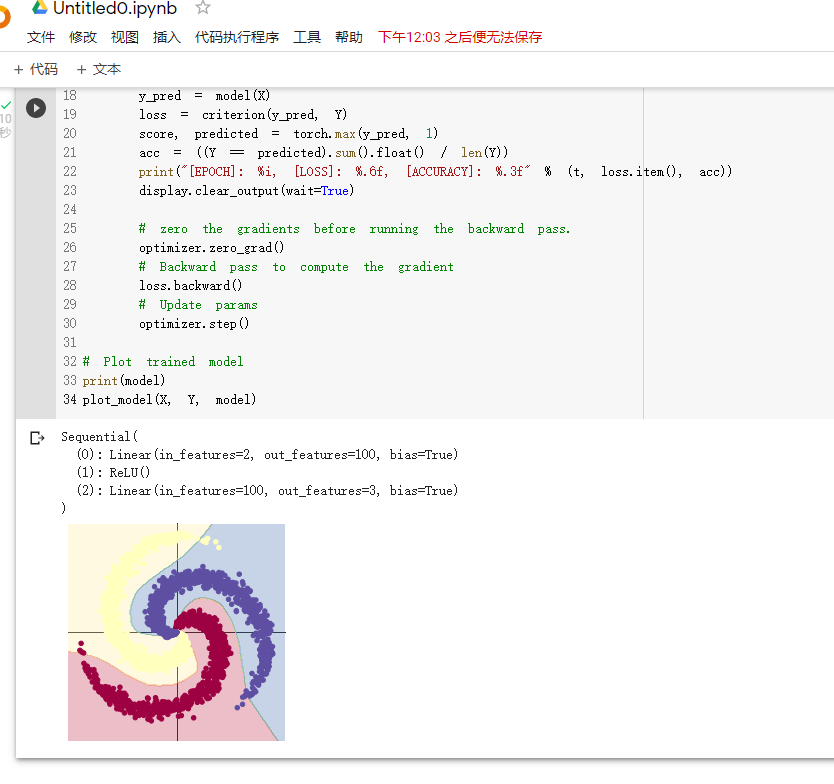Click comment '# Plot trained model'
Screen dimensions: 834x784
point(163,362)
